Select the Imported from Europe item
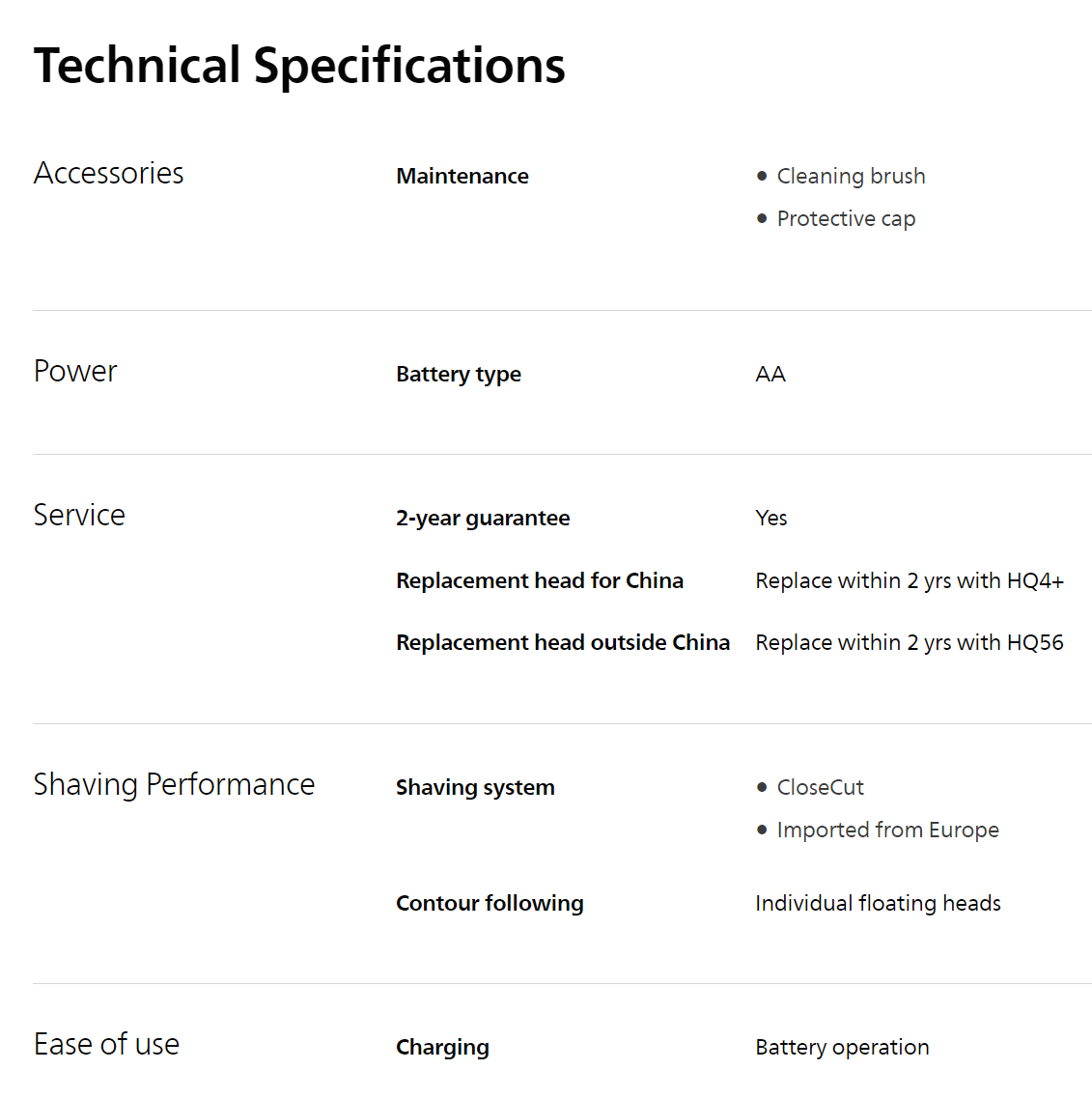Viewport: 1092px width, 1098px height. click(887, 830)
